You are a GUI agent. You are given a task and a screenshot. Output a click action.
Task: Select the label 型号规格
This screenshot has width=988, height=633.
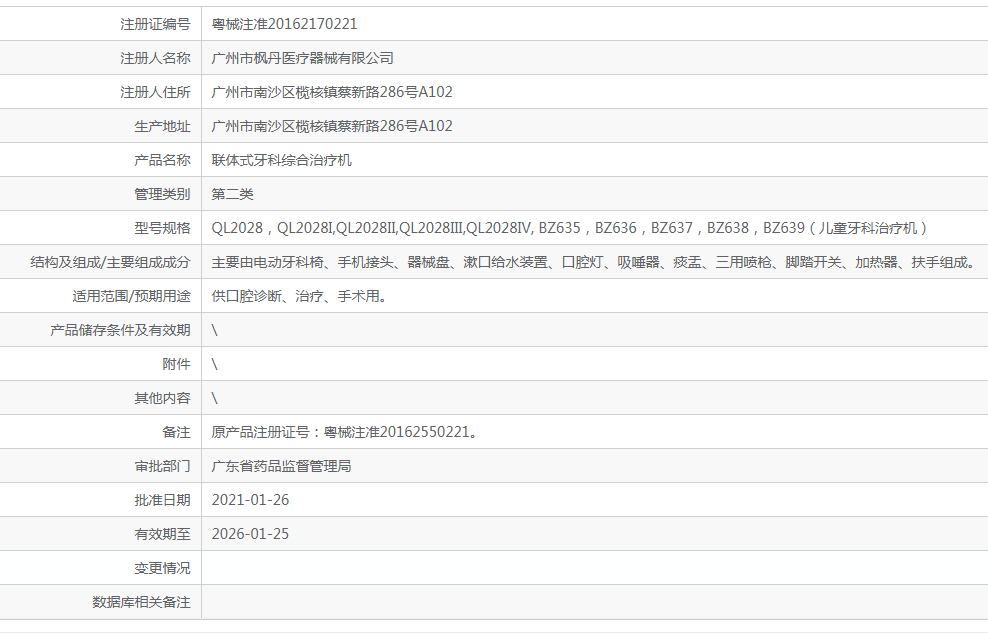[162, 228]
